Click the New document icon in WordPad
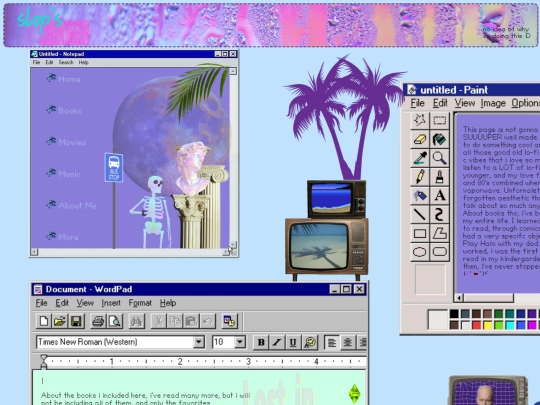The width and height of the screenshot is (540, 405). coord(44,321)
